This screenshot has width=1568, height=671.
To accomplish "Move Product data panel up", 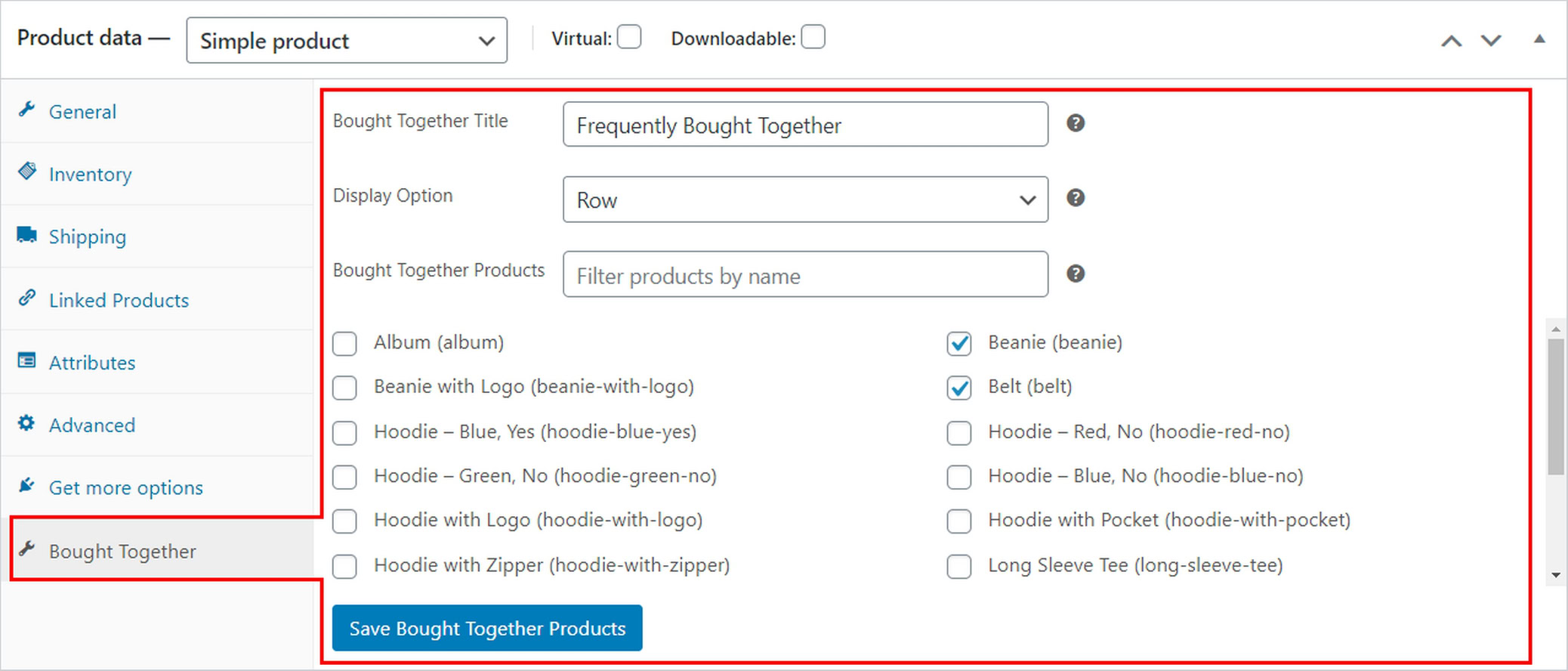I will point(1451,41).
